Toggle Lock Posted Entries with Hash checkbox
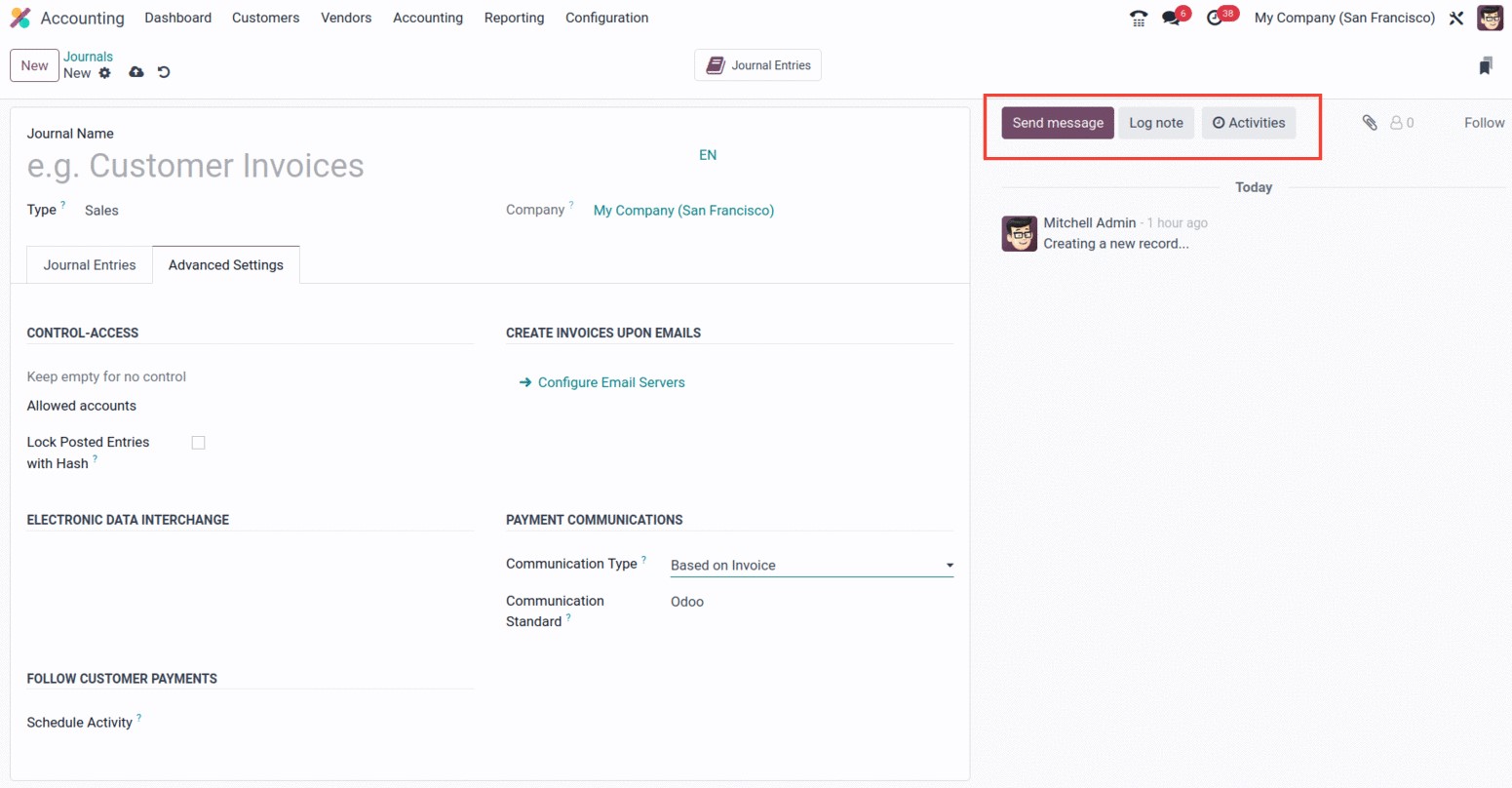The width and height of the screenshot is (1512, 788). pyautogui.click(x=199, y=443)
